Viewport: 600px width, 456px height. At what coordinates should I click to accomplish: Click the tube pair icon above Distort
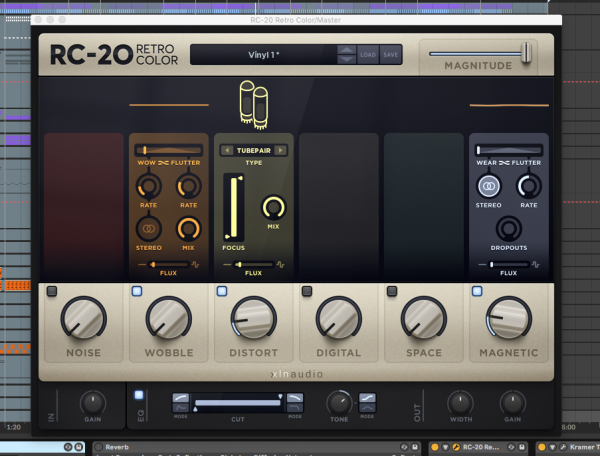pyautogui.click(x=253, y=104)
